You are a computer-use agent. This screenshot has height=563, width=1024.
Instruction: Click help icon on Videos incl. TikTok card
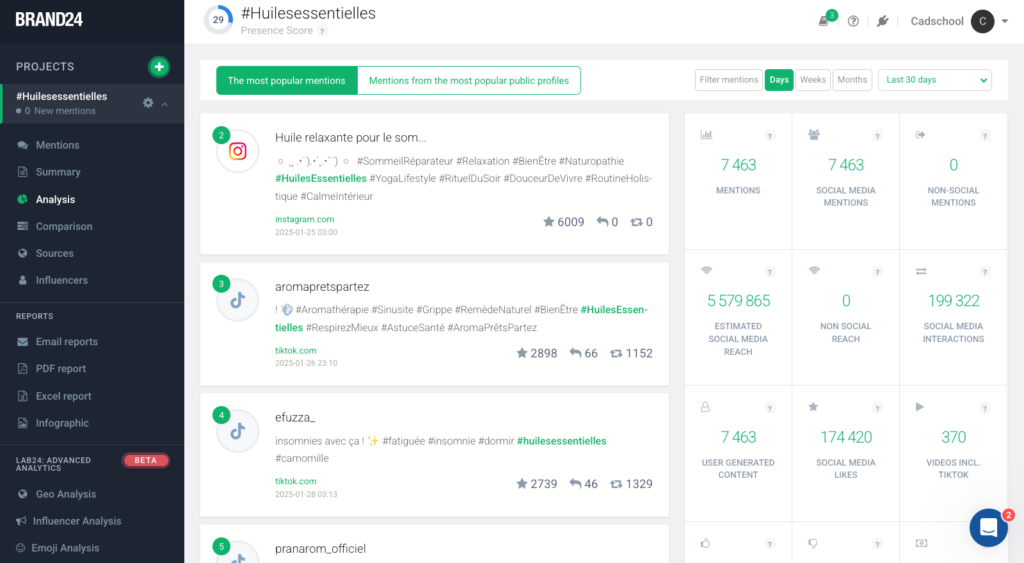pos(985,408)
